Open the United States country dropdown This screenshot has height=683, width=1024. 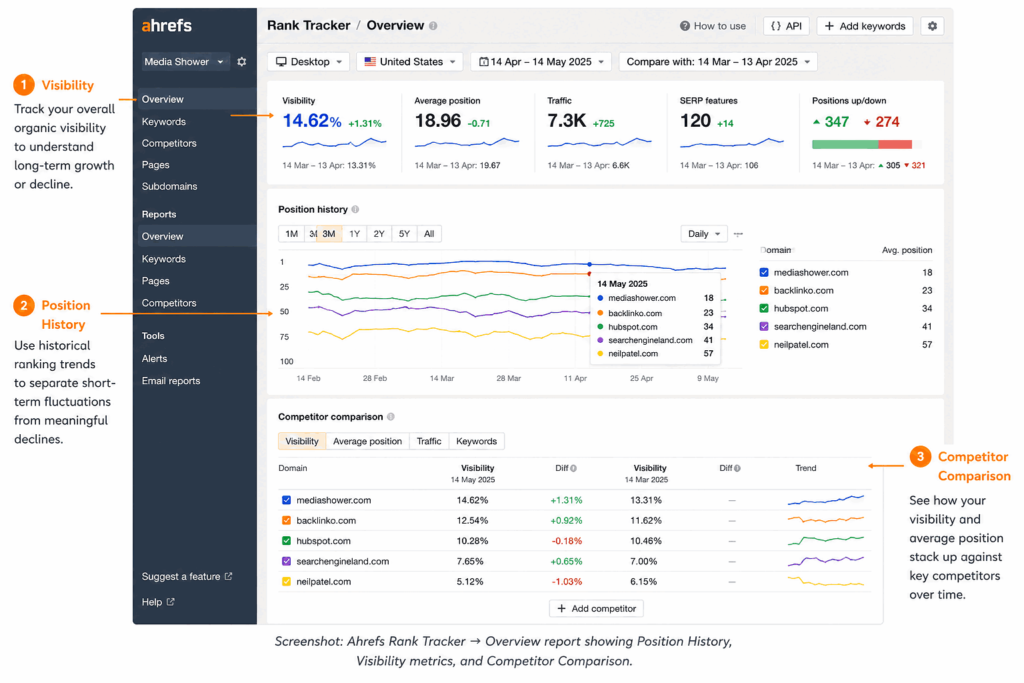(409, 61)
